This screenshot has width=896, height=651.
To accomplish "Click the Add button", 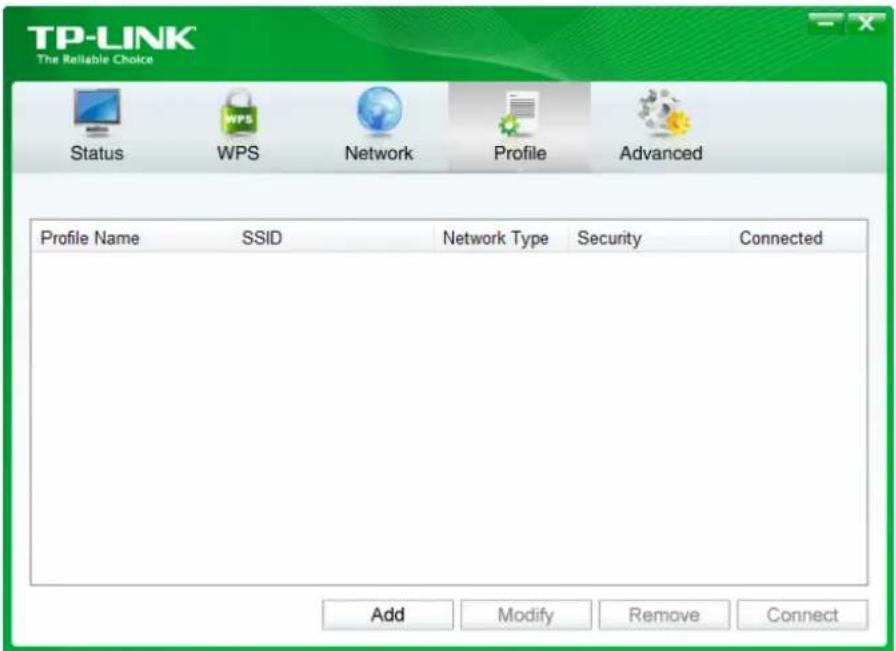I will point(387,615).
